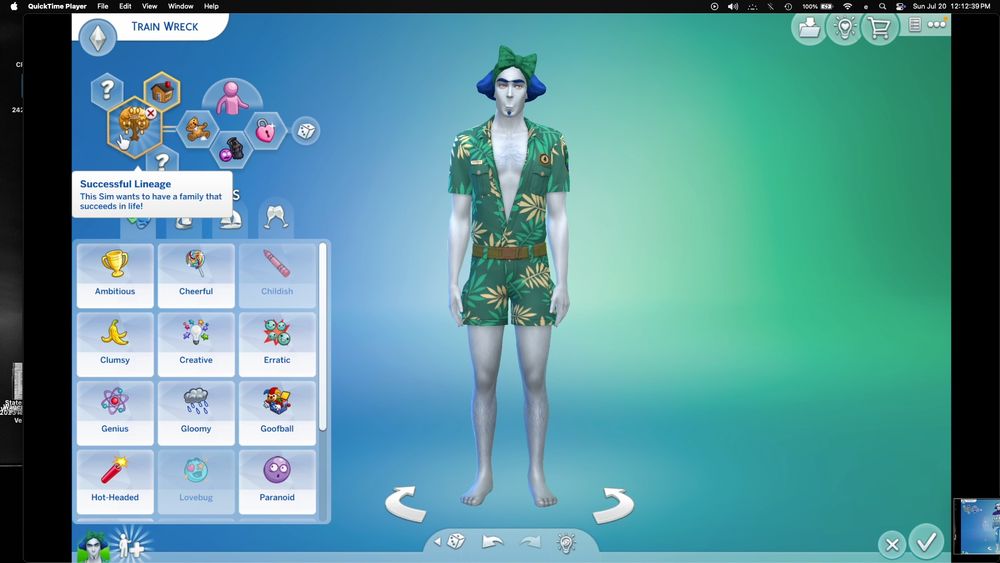Randomize traits with the dice next to hexagons

[306, 131]
